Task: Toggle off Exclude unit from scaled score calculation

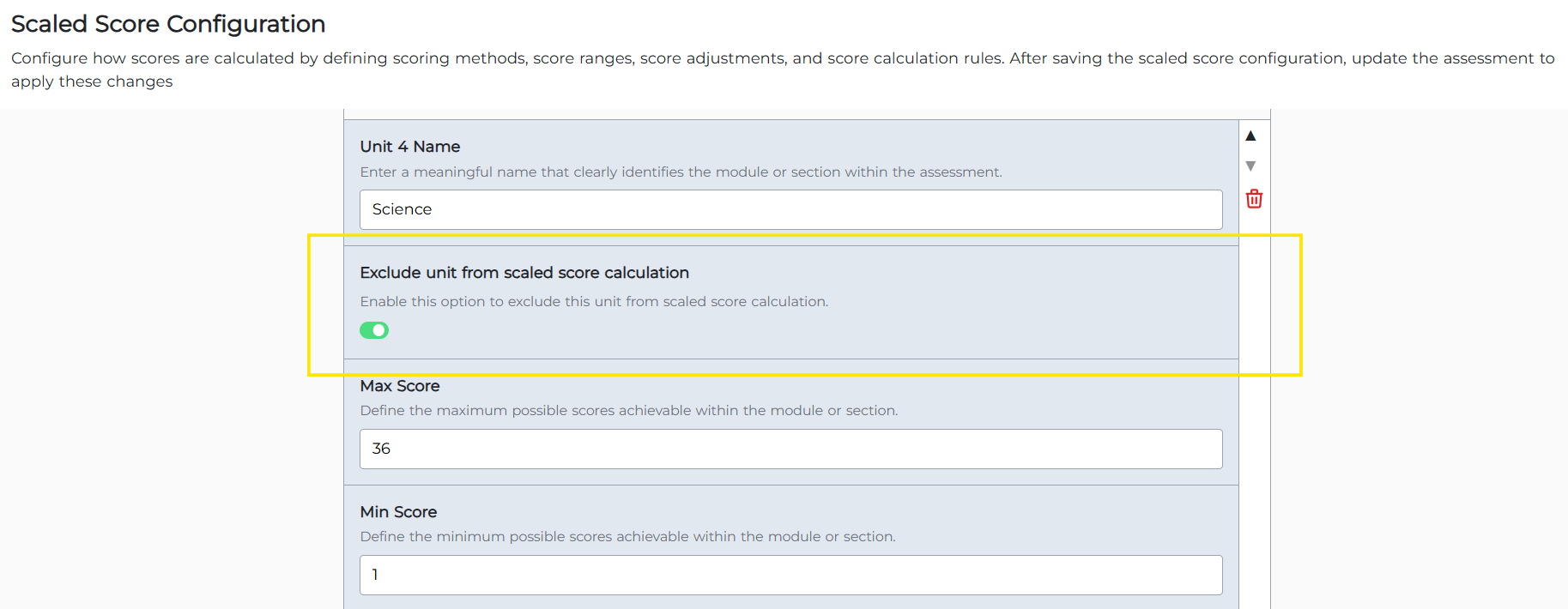Action: 374,330
